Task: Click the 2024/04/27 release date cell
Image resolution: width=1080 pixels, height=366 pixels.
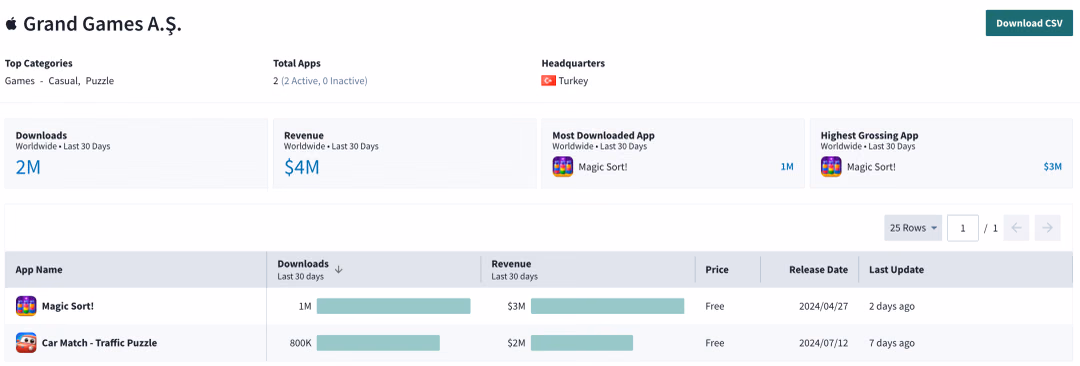Action: pyautogui.click(x=824, y=306)
